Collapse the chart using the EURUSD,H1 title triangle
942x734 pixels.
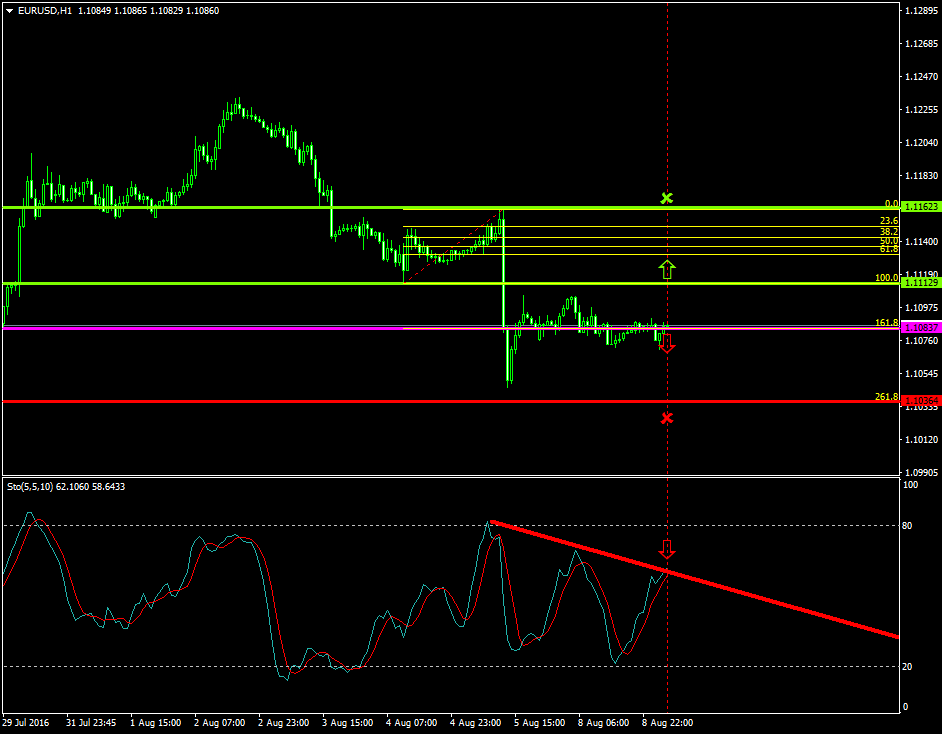8,9
